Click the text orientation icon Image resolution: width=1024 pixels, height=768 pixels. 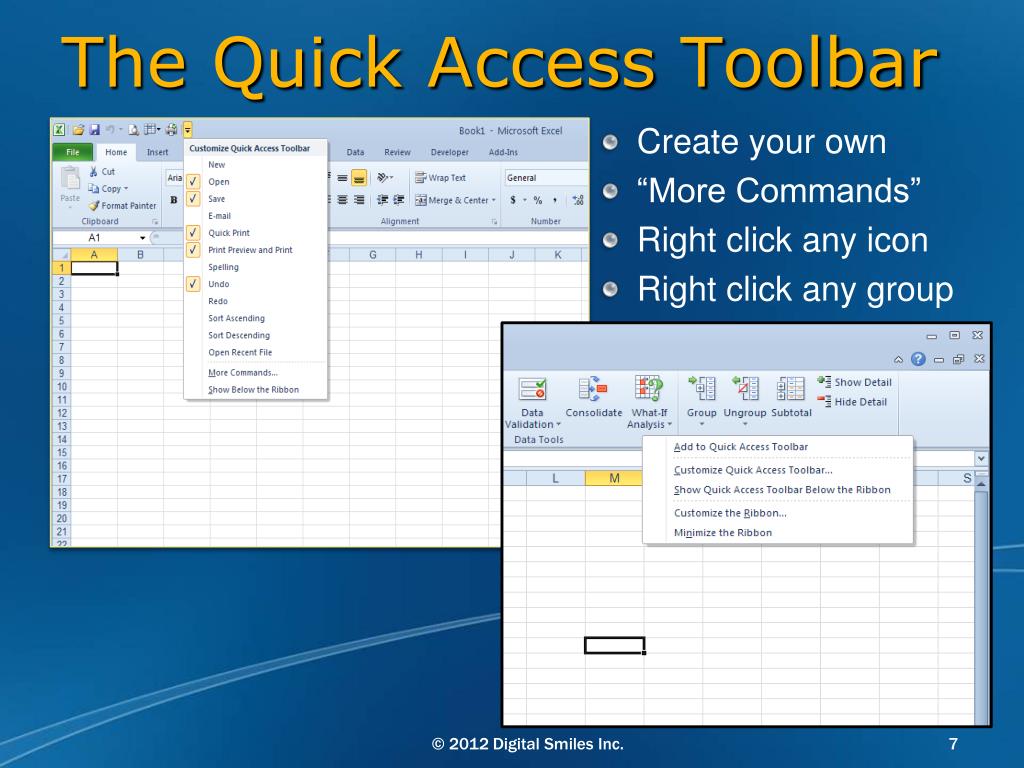point(383,178)
